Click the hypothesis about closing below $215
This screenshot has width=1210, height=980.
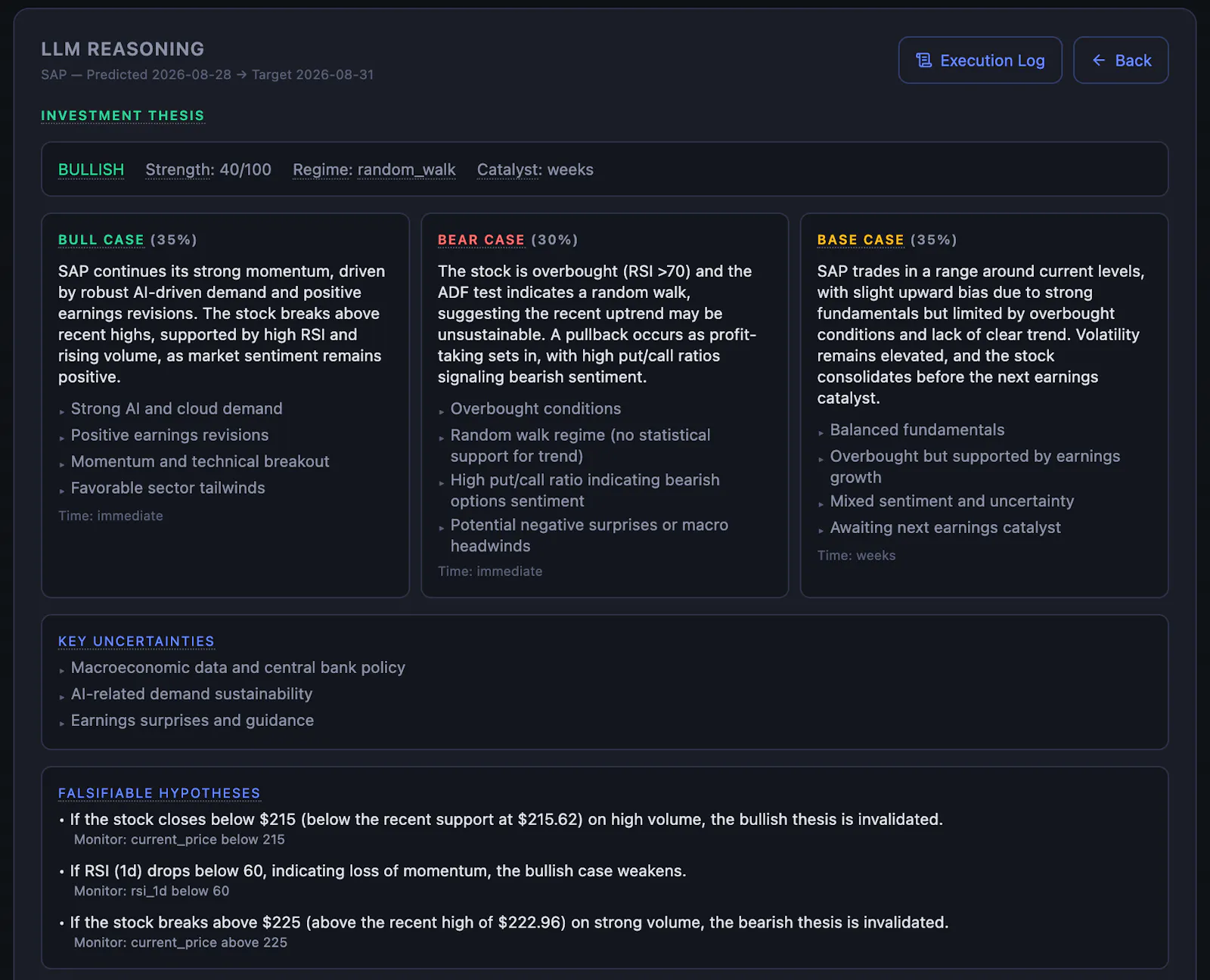[x=506, y=819]
